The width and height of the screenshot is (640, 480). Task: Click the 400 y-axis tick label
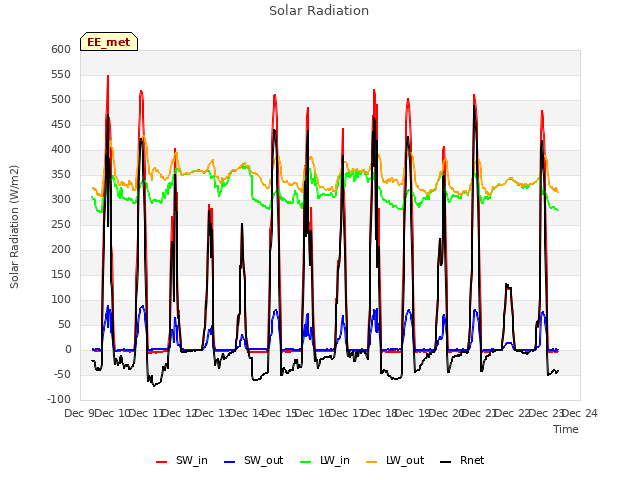click(61, 150)
